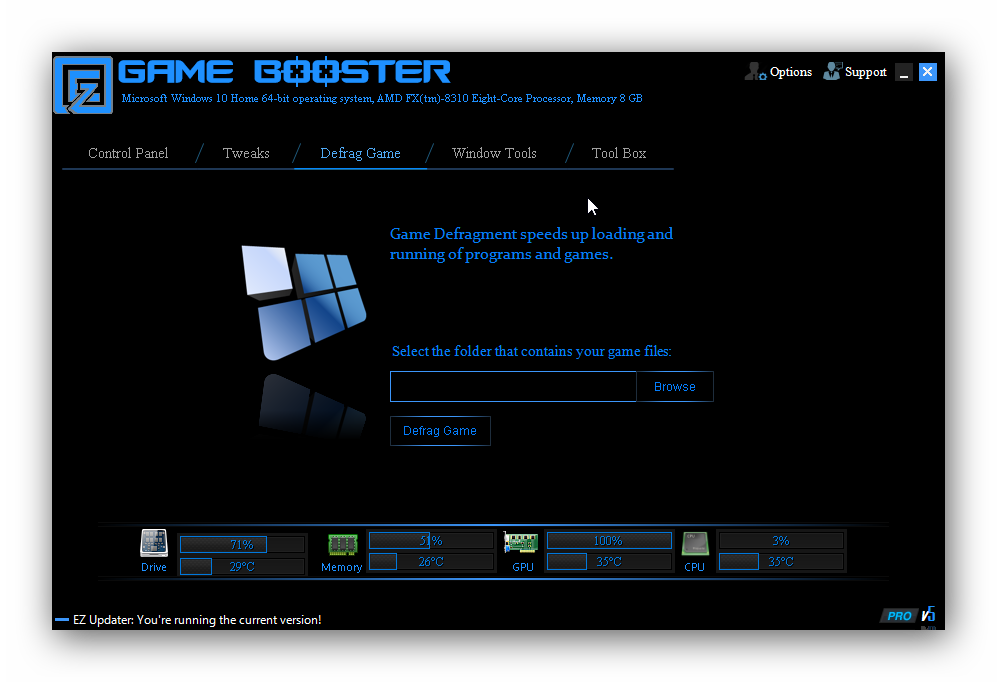Focus the game folder path field
The image size is (997, 682).
click(x=513, y=386)
